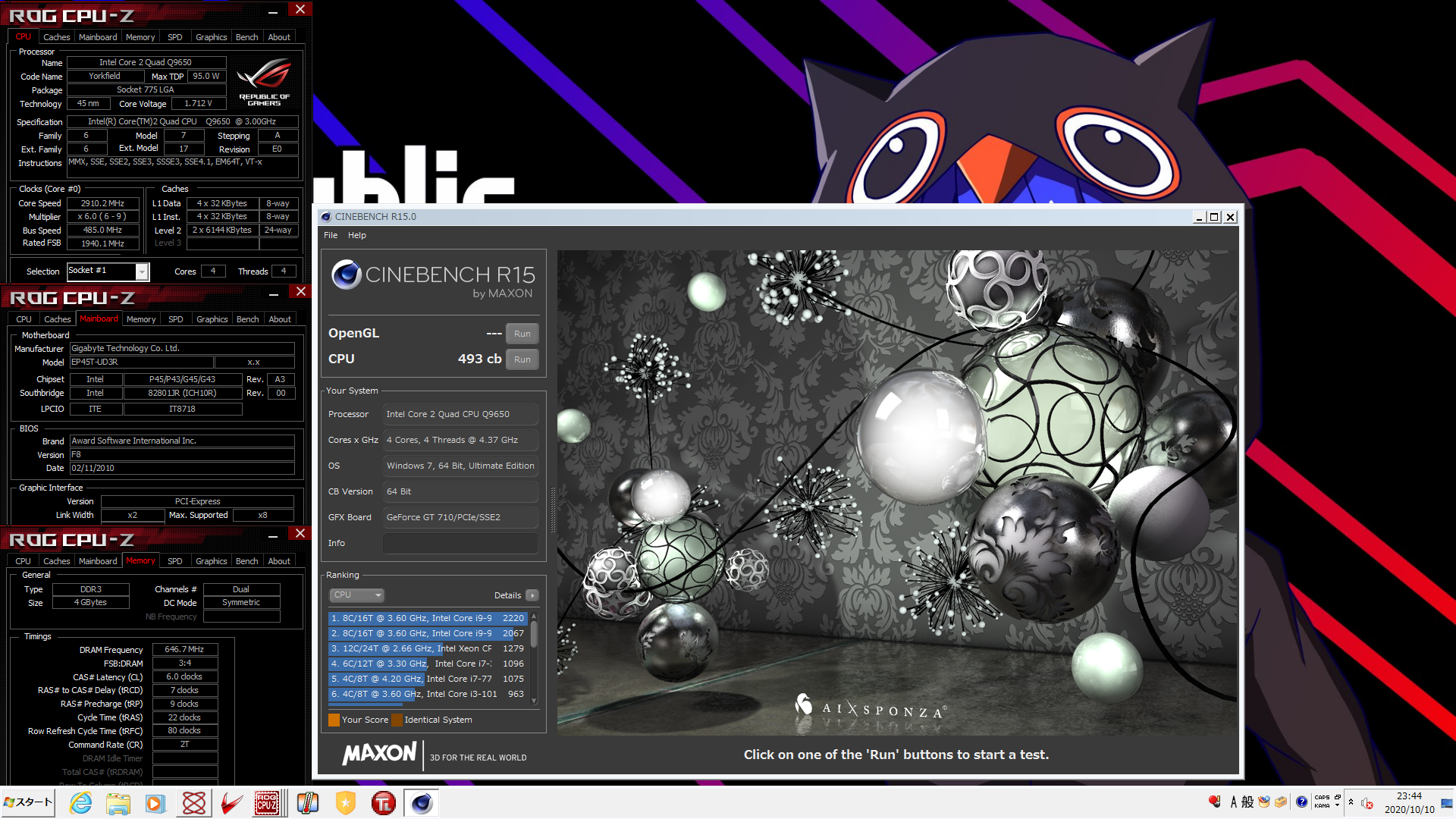Screen dimensions: 1456x819
Task: Click the red atom-shaped app icon in taskbar
Action: coord(193,803)
